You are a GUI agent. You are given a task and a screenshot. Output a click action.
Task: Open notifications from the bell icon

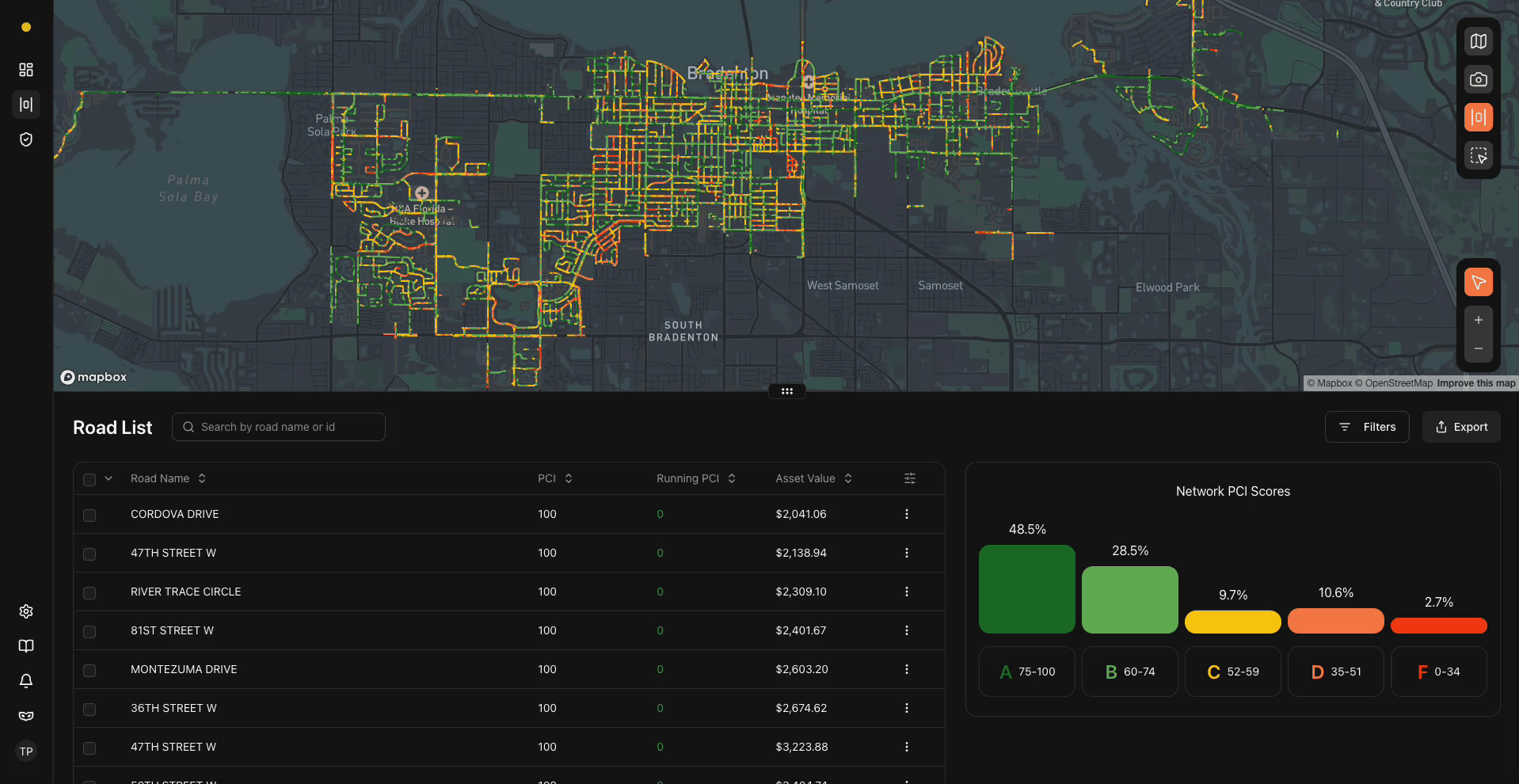point(26,681)
